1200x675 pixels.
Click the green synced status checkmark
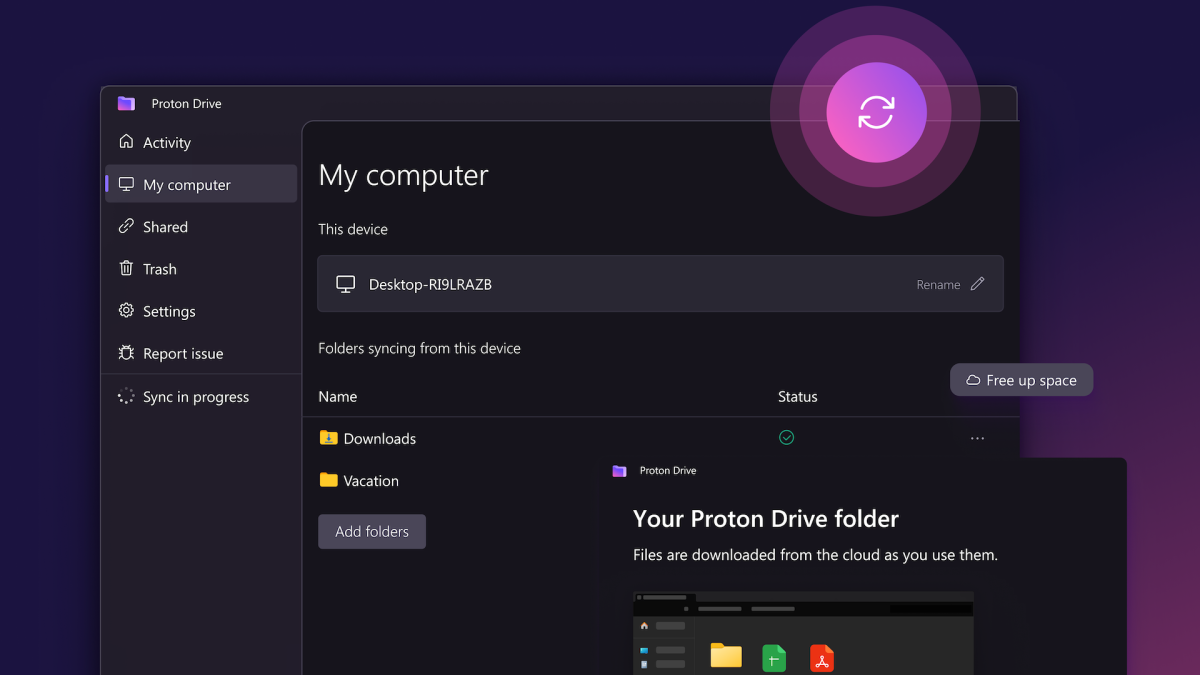coord(786,437)
